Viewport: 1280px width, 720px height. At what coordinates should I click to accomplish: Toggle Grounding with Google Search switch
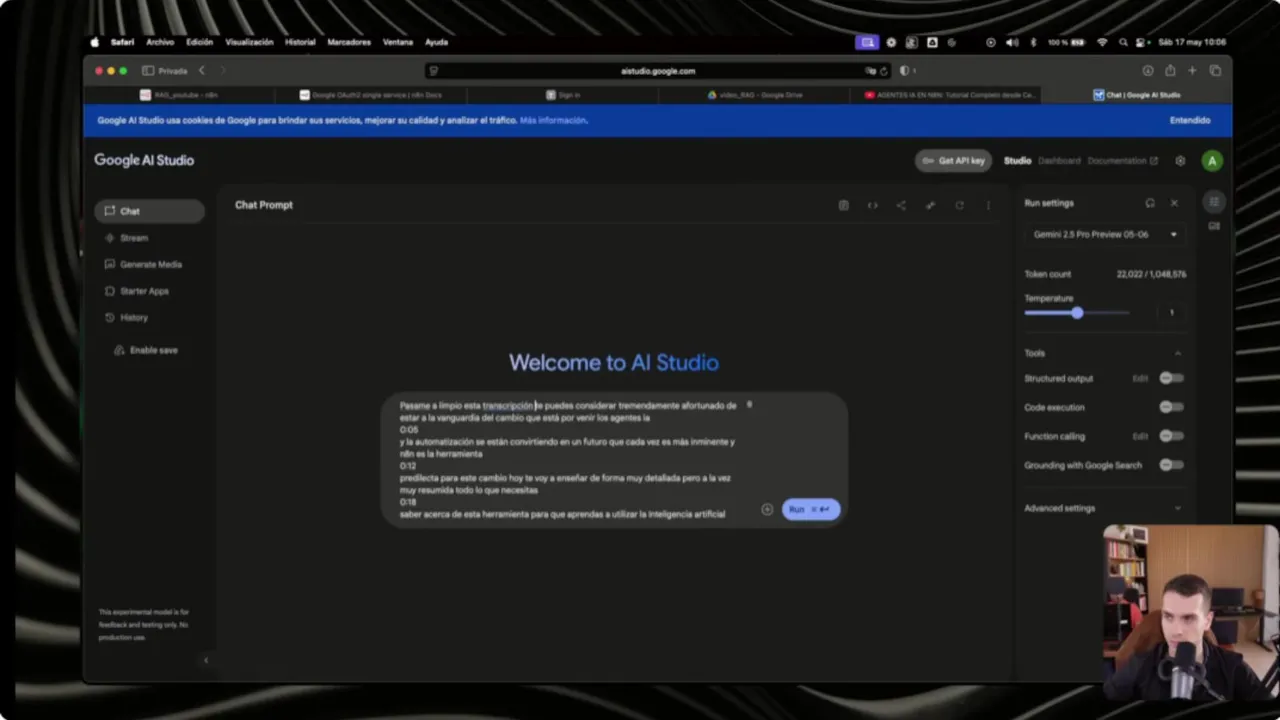1171,465
